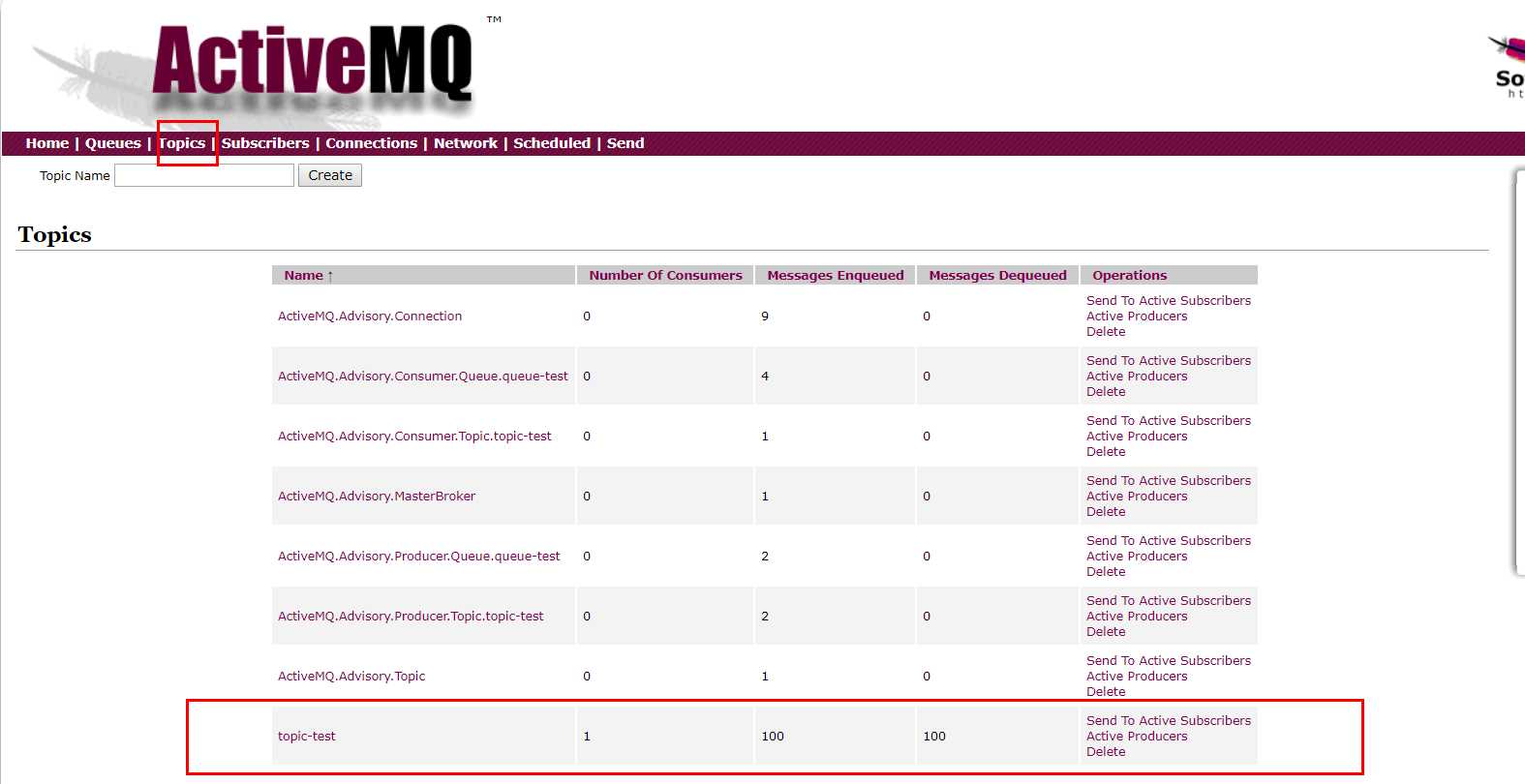Image resolution: width=1525 pixels, height=784 pixels.
Task: Click enqueued count 100 in topic-test row
Action: click(x=773, y=737)
